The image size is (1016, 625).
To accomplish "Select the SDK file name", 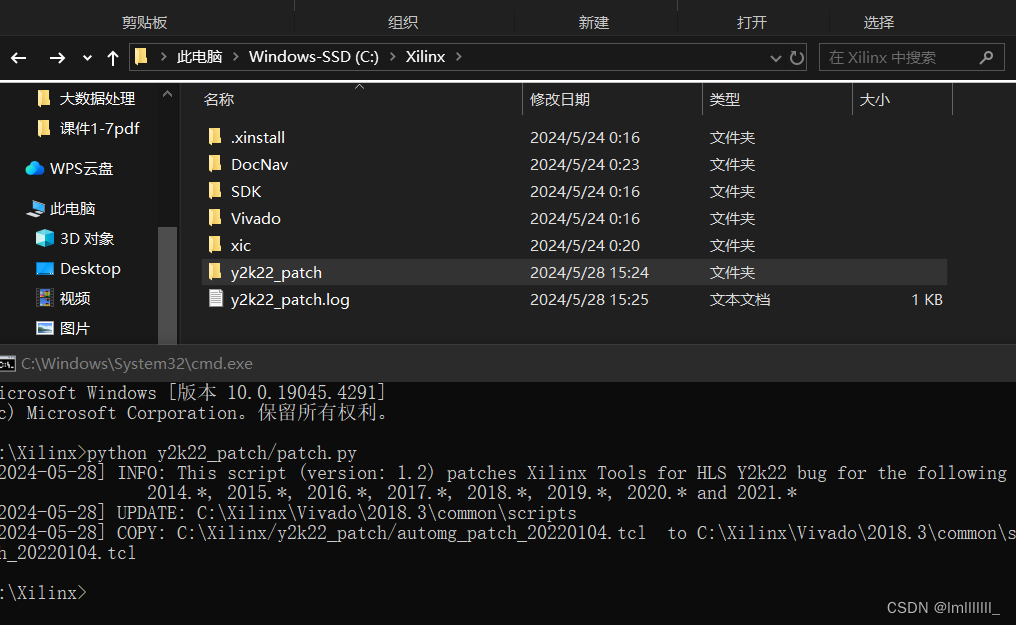I will click(x=246, y=192).
